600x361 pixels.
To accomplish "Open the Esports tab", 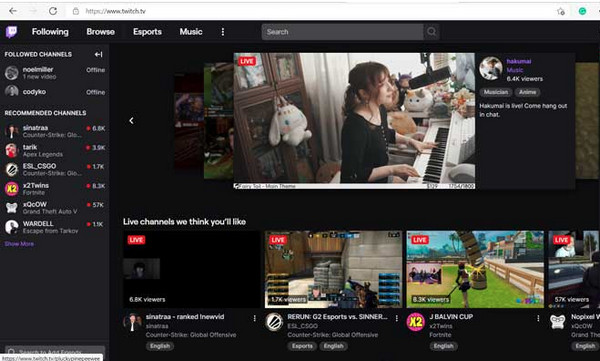I will click(x=147, y=32).
